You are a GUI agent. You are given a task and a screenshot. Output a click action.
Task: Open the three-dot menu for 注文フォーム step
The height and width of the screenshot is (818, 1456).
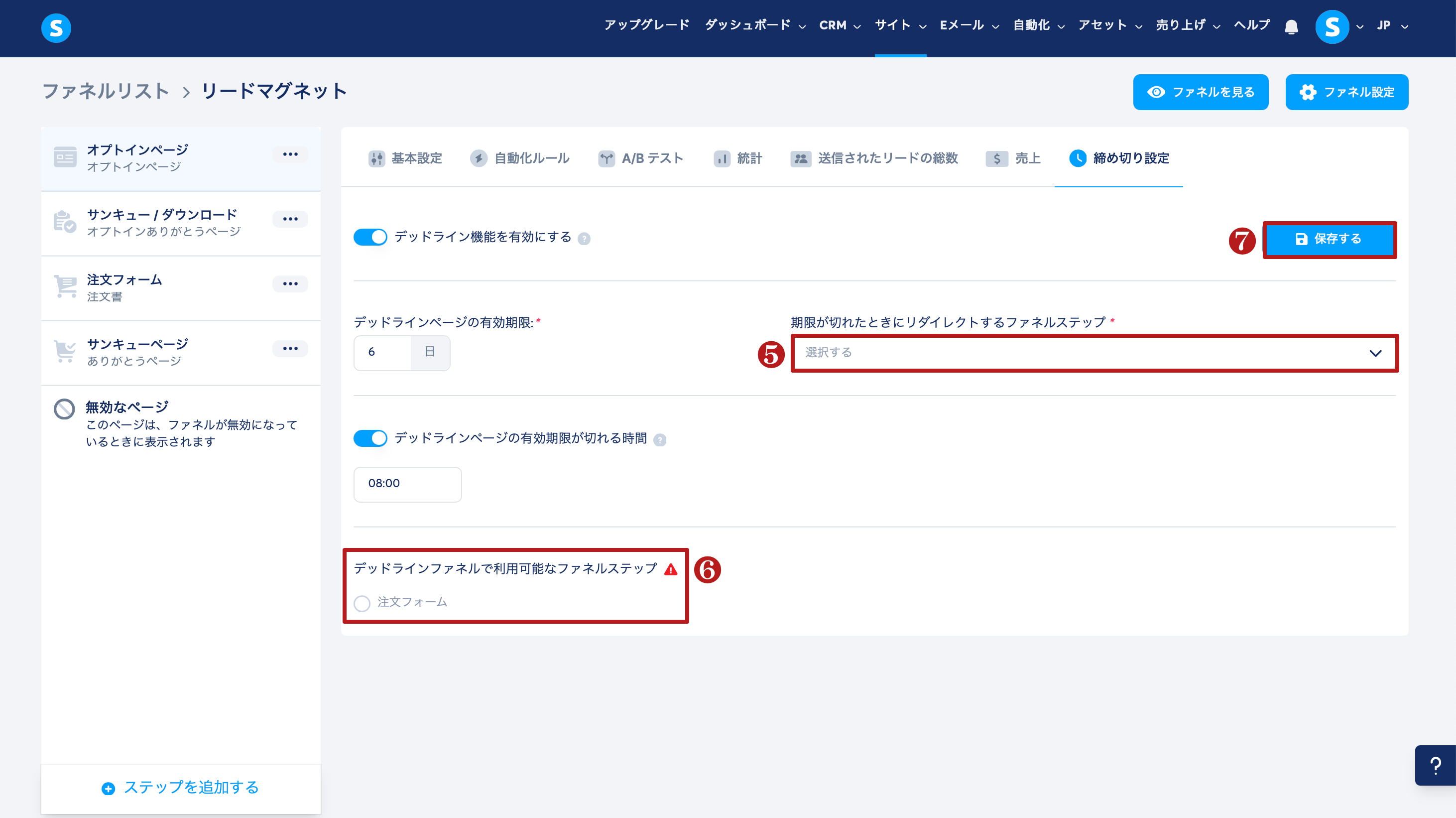coord(290,284)
